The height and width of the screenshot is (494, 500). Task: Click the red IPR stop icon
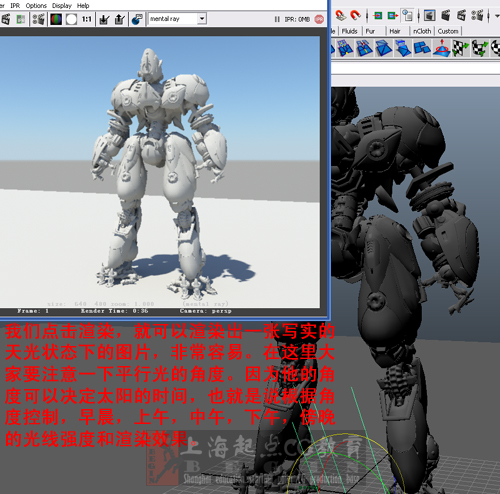tap(319, 19)
